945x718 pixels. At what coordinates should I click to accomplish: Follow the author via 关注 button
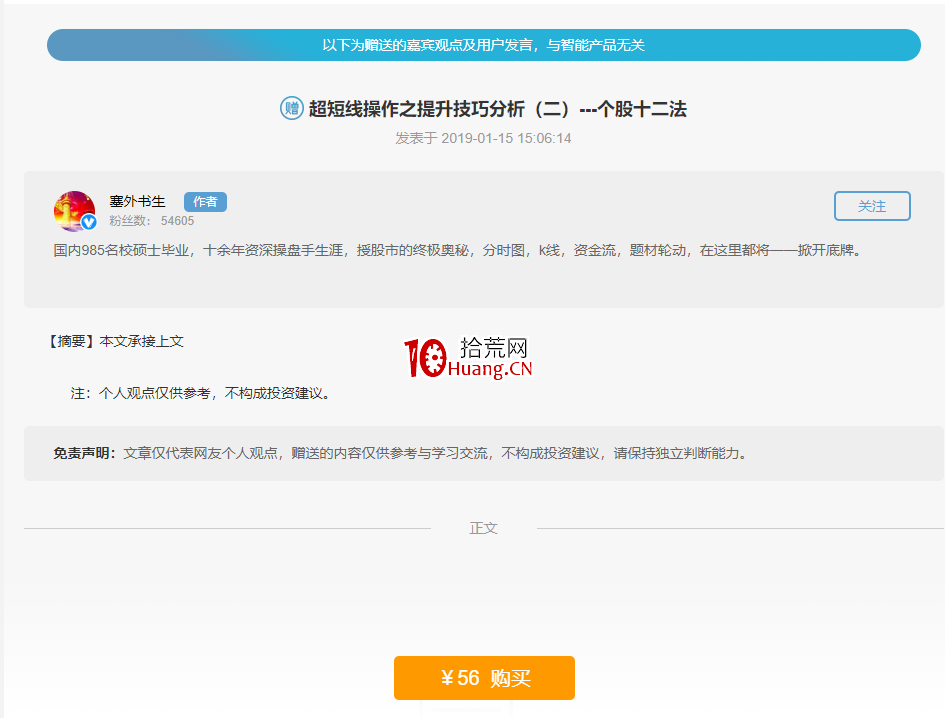871,205
